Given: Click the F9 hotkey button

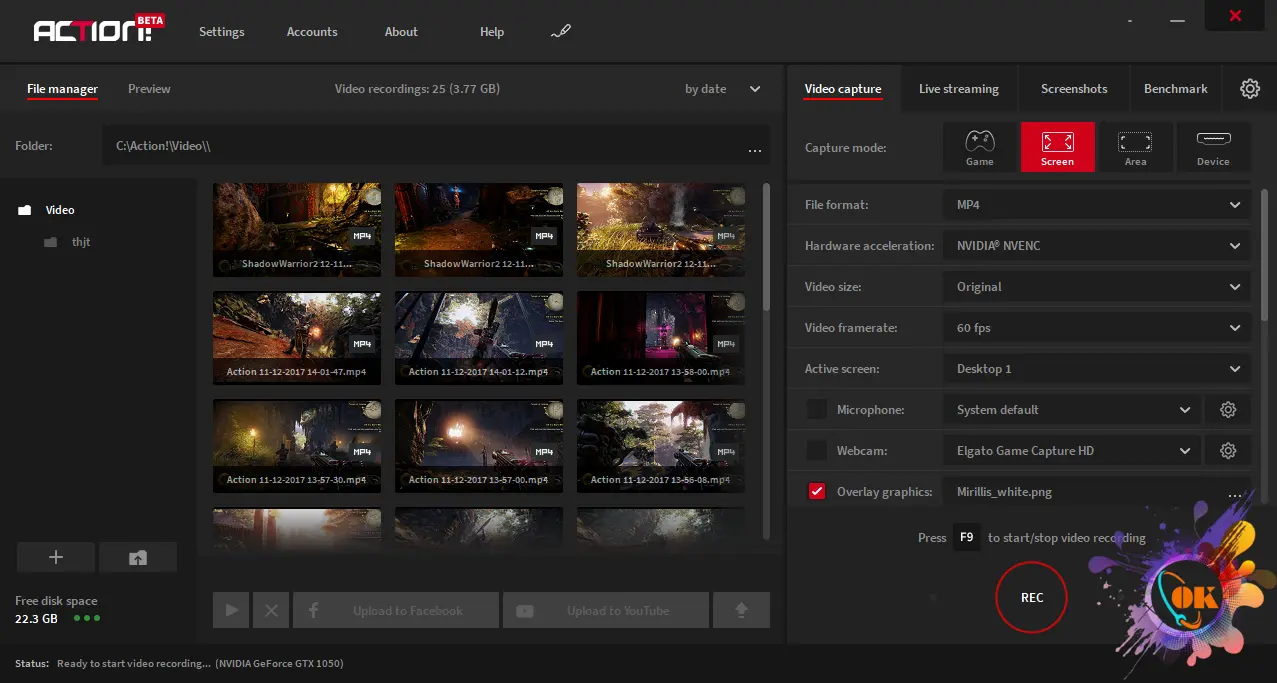Looking at the screenshot, I should point(966,538).
